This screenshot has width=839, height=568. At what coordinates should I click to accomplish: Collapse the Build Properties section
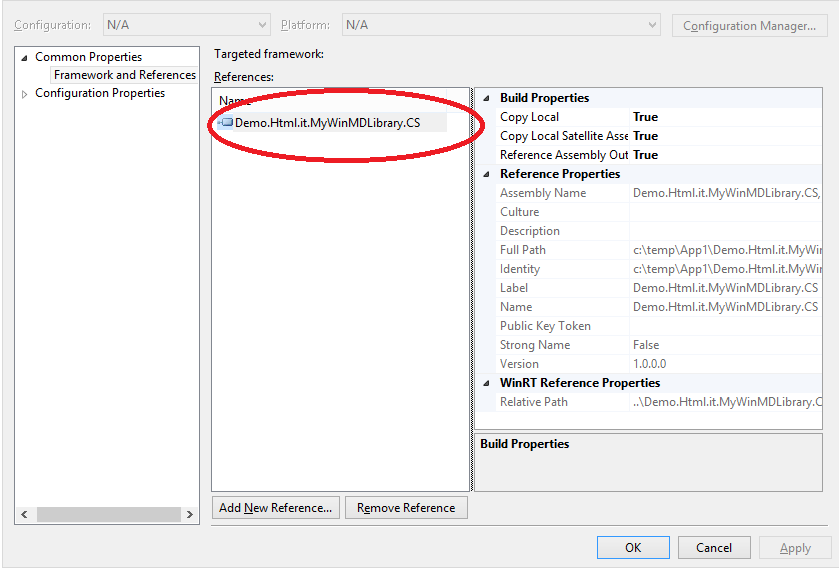[x=487, y=98]
